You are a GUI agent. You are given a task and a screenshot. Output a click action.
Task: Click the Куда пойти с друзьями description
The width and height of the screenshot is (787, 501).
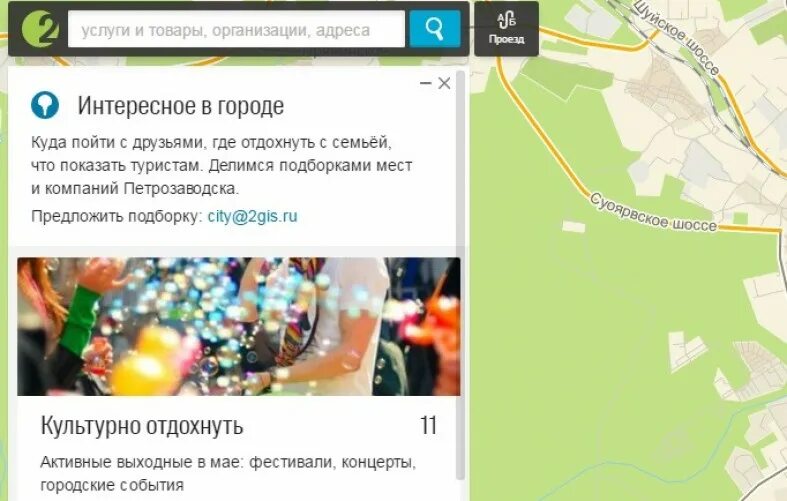click(221, 165)
